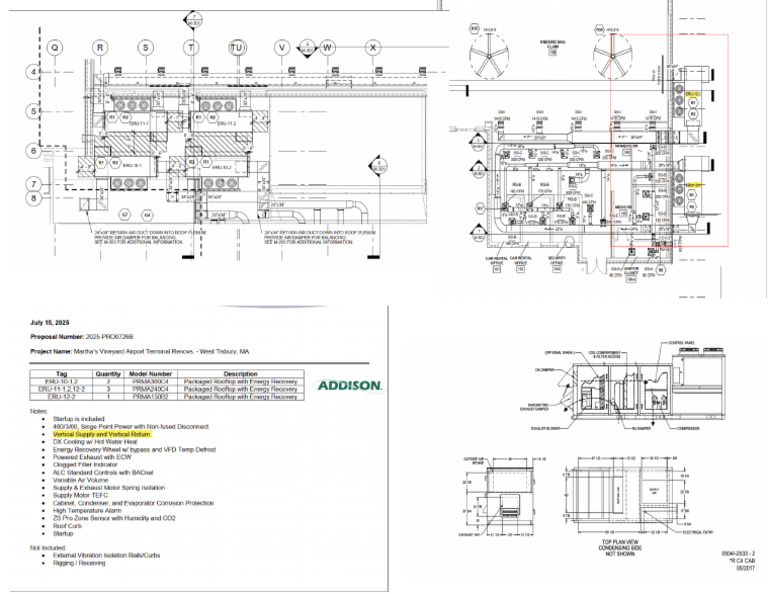Select grid bubble Q on roof plan
Image resolution: width=768 pixels, height=594 pixels.
(55, 48)
